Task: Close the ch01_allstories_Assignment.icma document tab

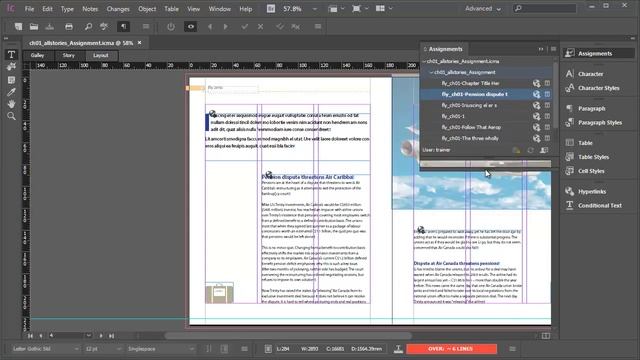Action: pos(140,42)
